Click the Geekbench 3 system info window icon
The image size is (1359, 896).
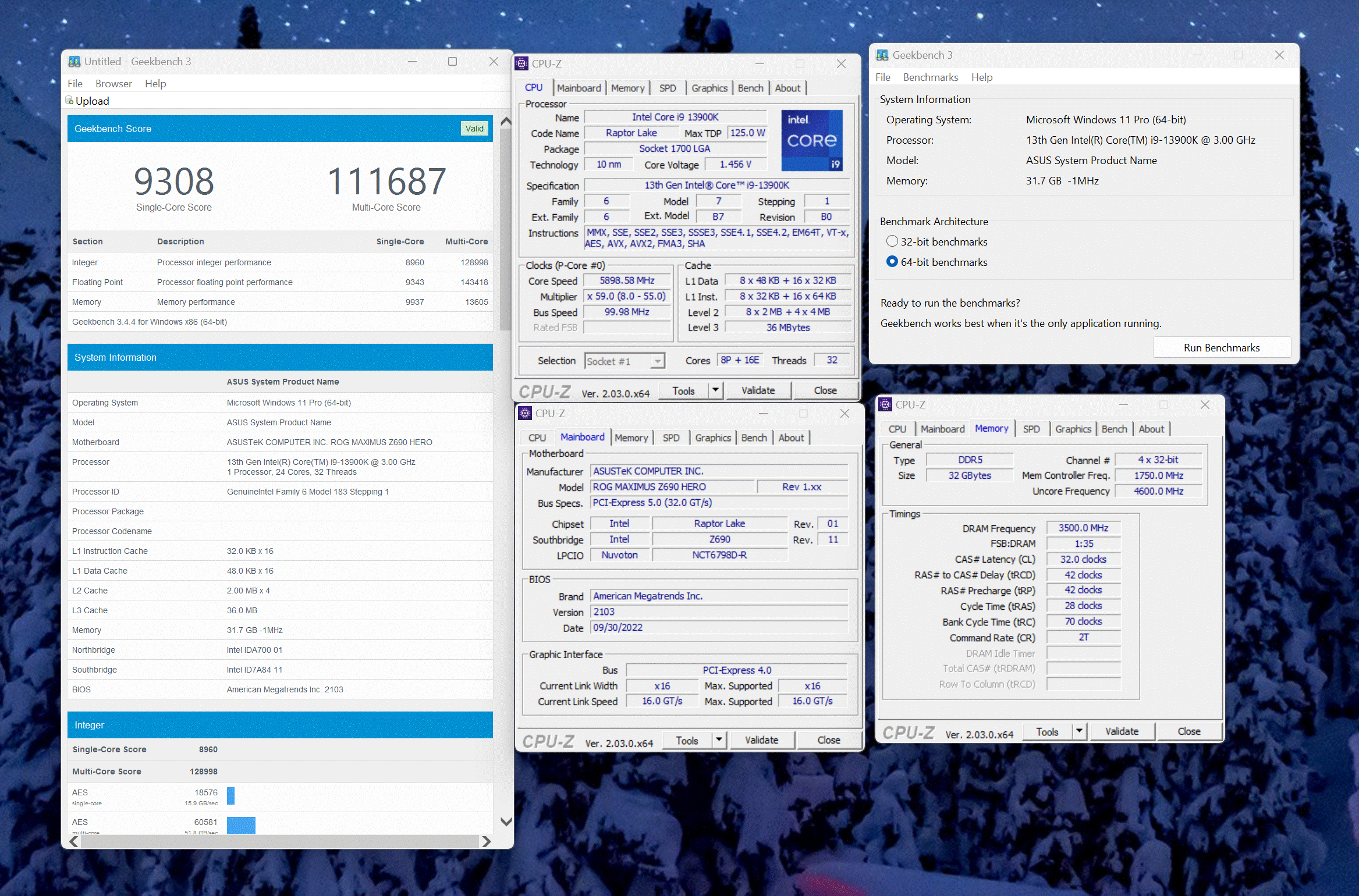pyautogui.click(x=882, y=55)
